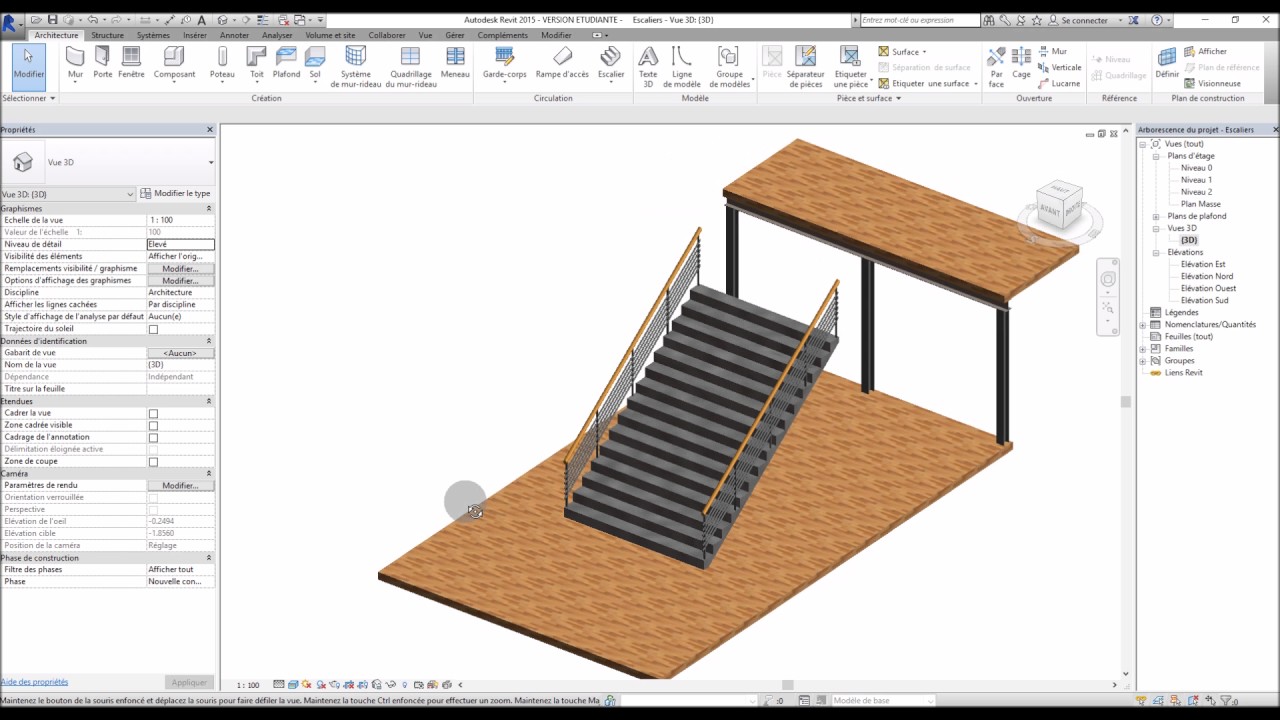1280x720 pixels.
Task: Click the Lucarne dormer tool
Action: coord(1059,83)
